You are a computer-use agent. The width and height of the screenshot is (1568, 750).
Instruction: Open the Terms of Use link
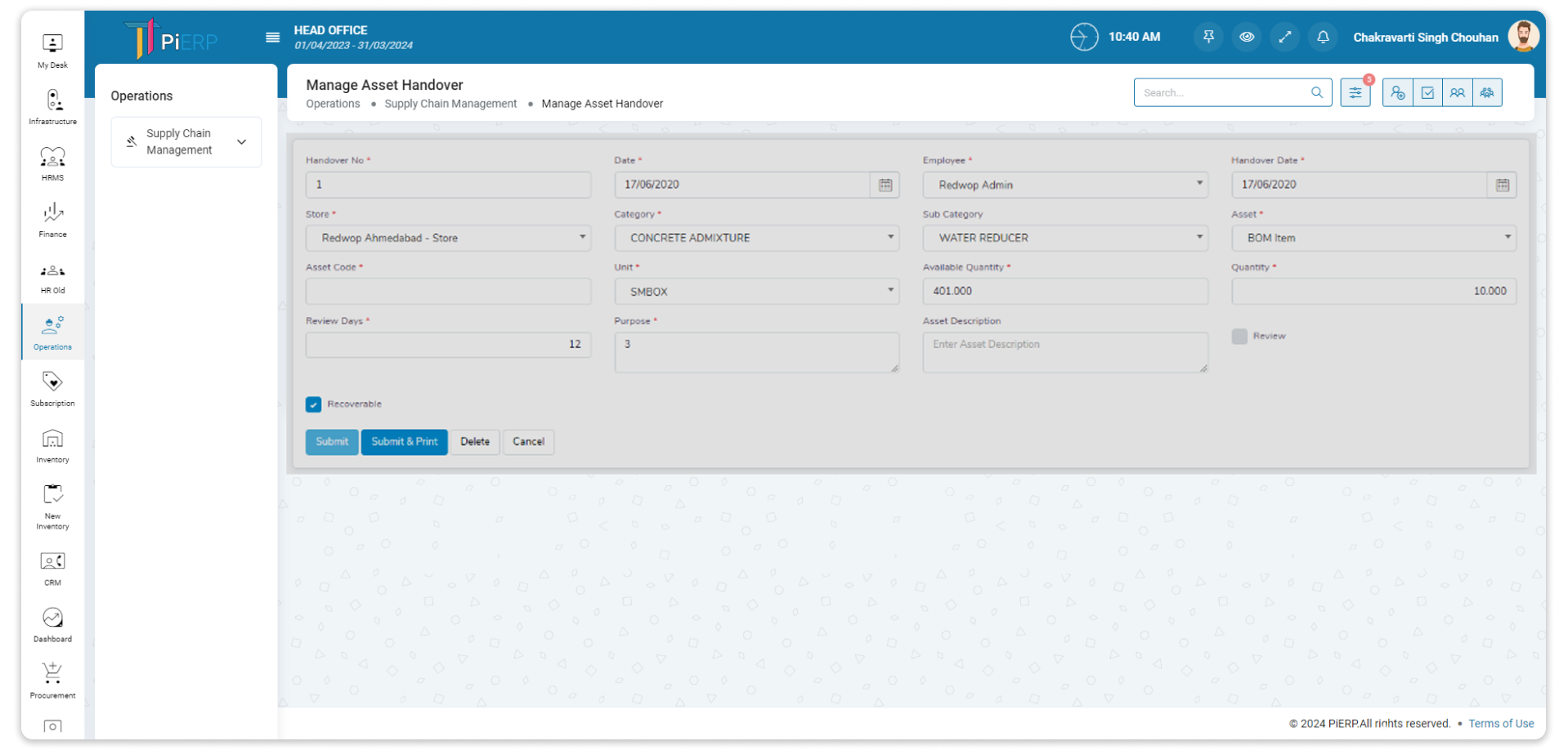tap(1500, 724)
